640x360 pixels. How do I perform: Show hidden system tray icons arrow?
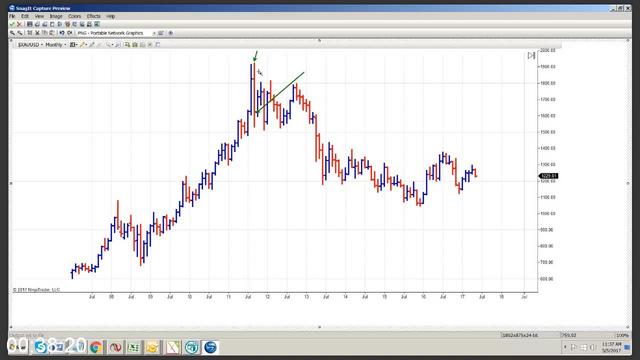[565, 347]
